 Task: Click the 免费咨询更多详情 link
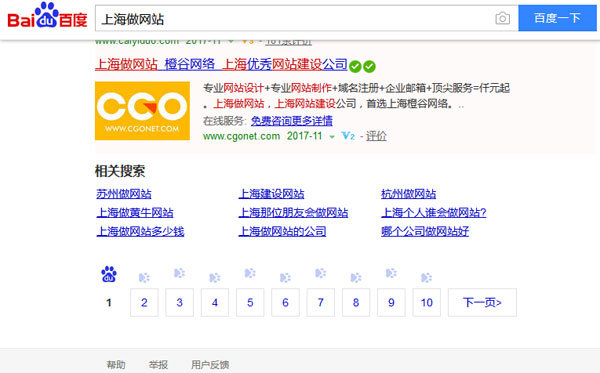pyautogui.click(x=292, y=121)
